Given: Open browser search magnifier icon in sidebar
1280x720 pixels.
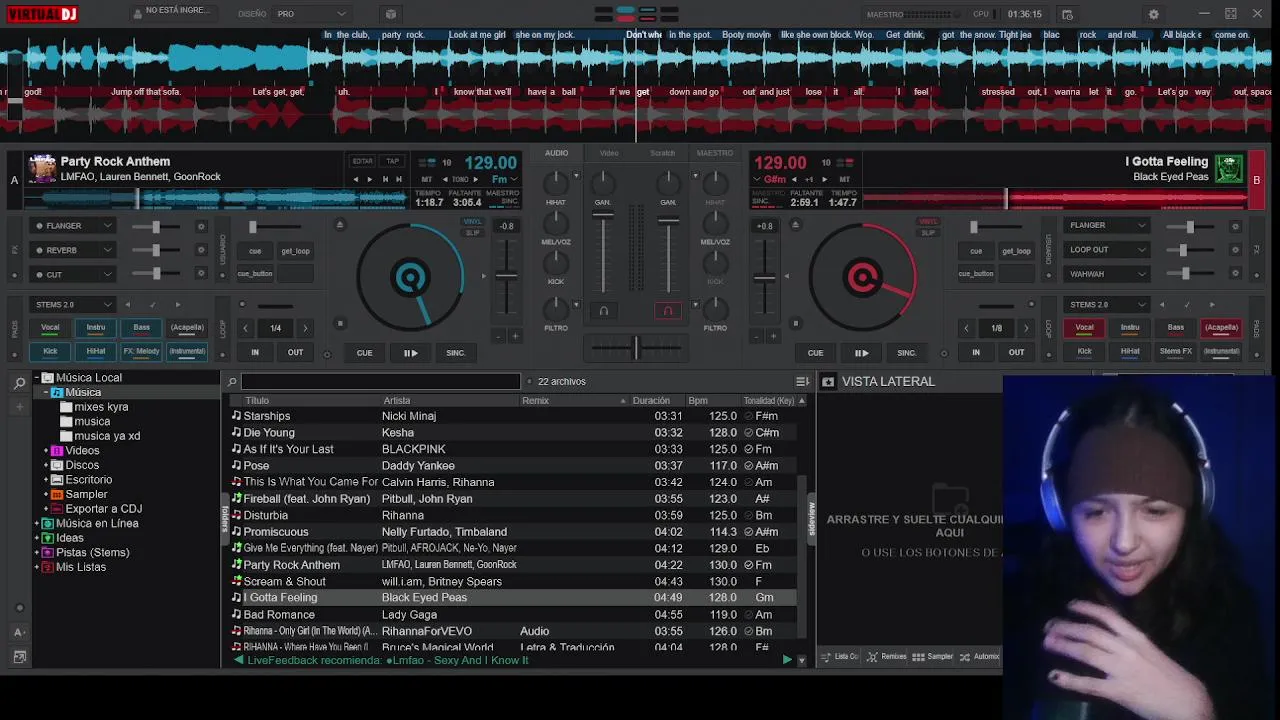Looking at the screenshot, I should coord(19,383).
